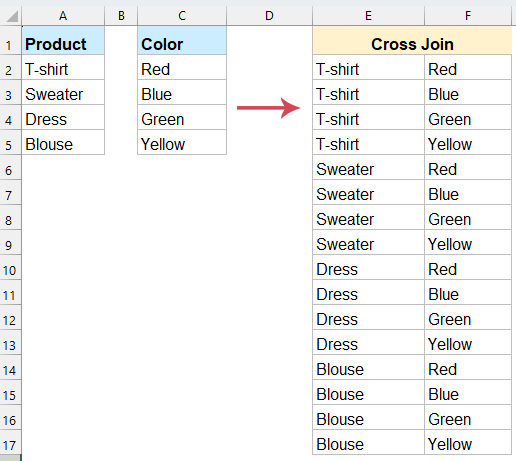The height and width of the screenshot is (461, 516).
Task: Select Sweater cell in column A
Action: click(x=63, y=92)
